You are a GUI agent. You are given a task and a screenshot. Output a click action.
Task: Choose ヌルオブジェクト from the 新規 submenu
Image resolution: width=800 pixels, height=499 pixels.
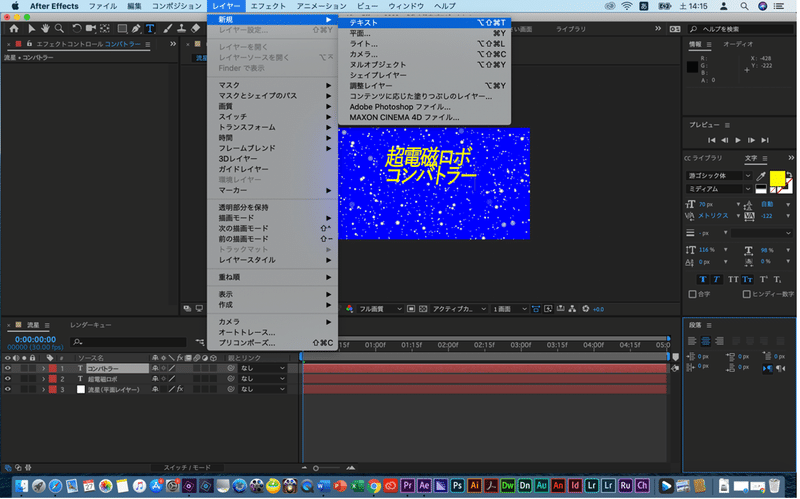(424, 65)
